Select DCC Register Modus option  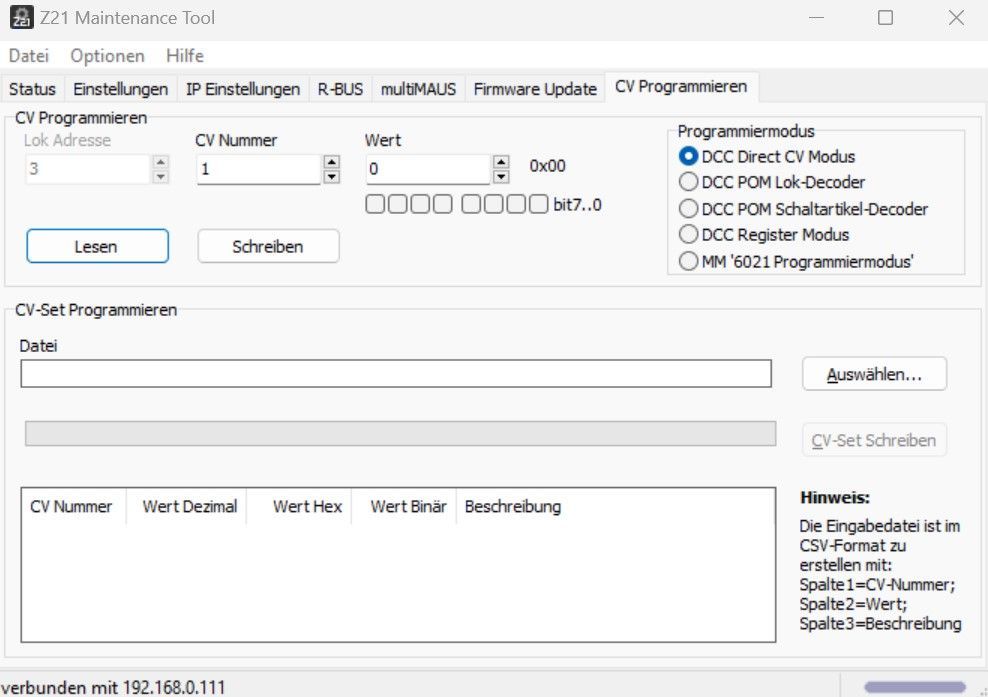coord(688,235)
